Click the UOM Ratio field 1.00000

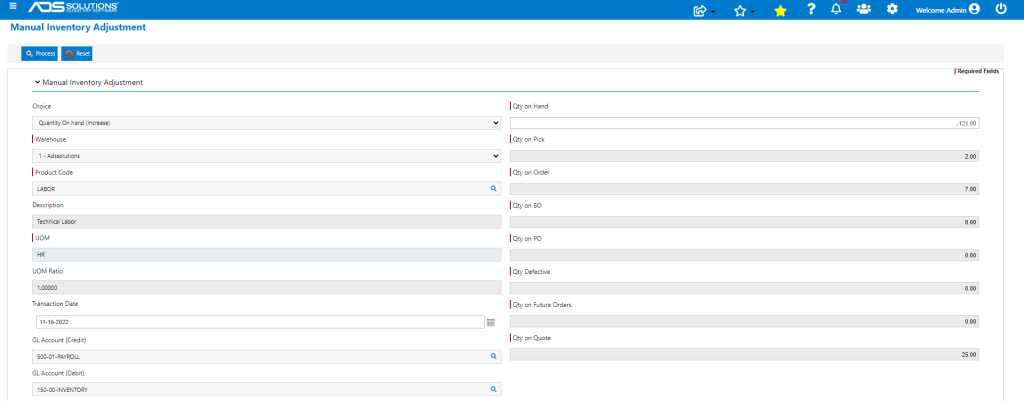pos(266,288)
